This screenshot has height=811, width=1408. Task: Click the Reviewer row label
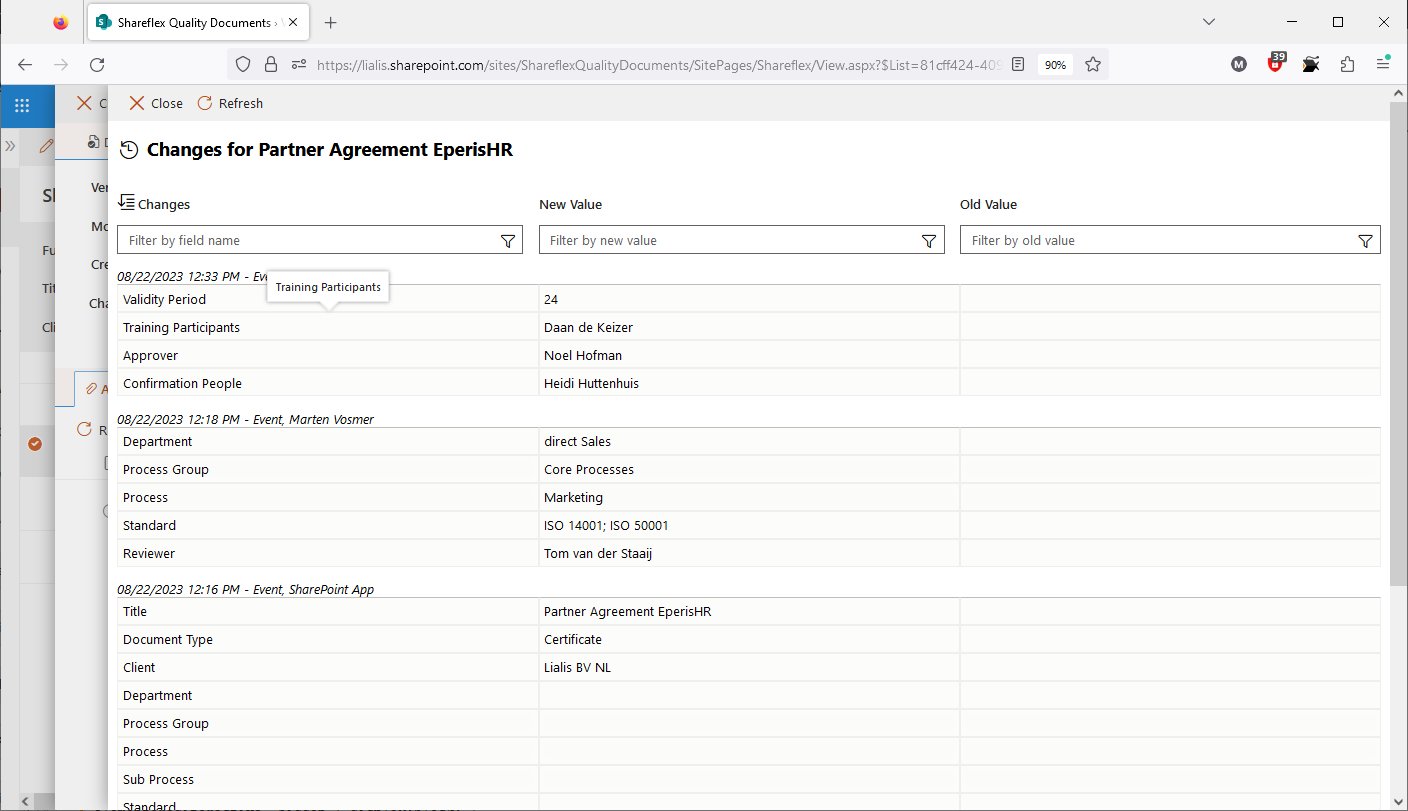[149, 553]
